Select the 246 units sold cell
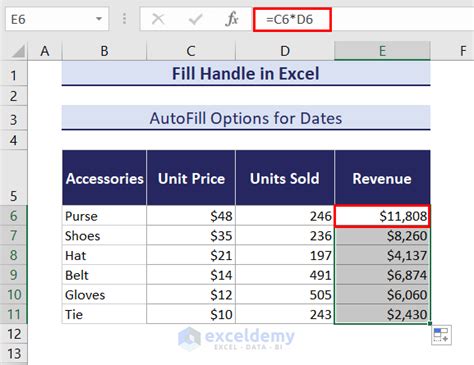The width and height of the screenshot is (474, 365). [x=285, y=216]
